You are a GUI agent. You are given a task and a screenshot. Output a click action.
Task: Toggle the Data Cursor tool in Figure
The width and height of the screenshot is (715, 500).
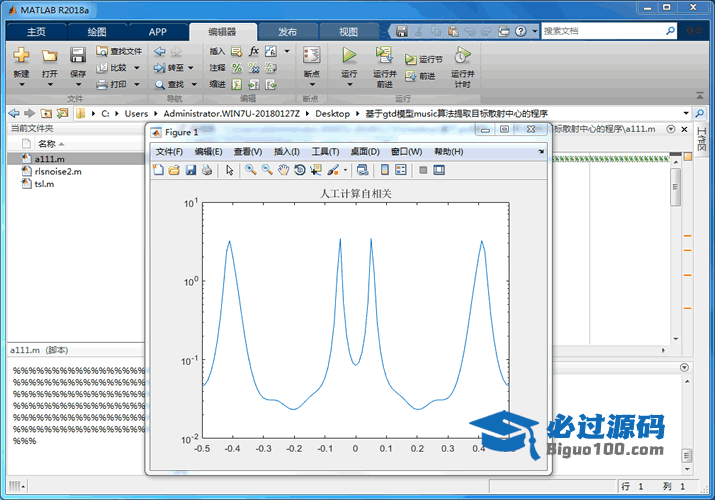[x=316, y=170]
